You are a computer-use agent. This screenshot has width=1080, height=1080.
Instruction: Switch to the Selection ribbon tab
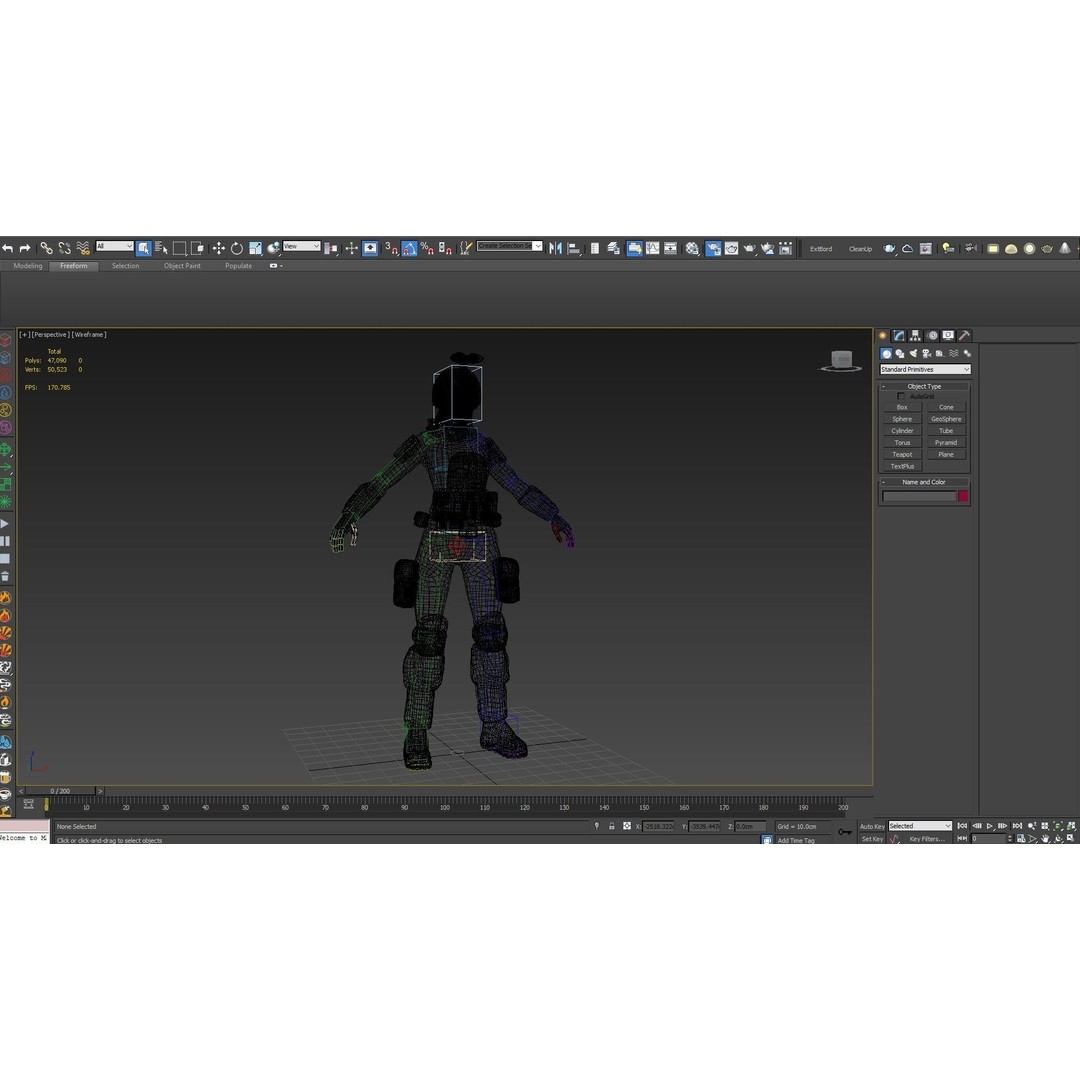pos(125,266)
